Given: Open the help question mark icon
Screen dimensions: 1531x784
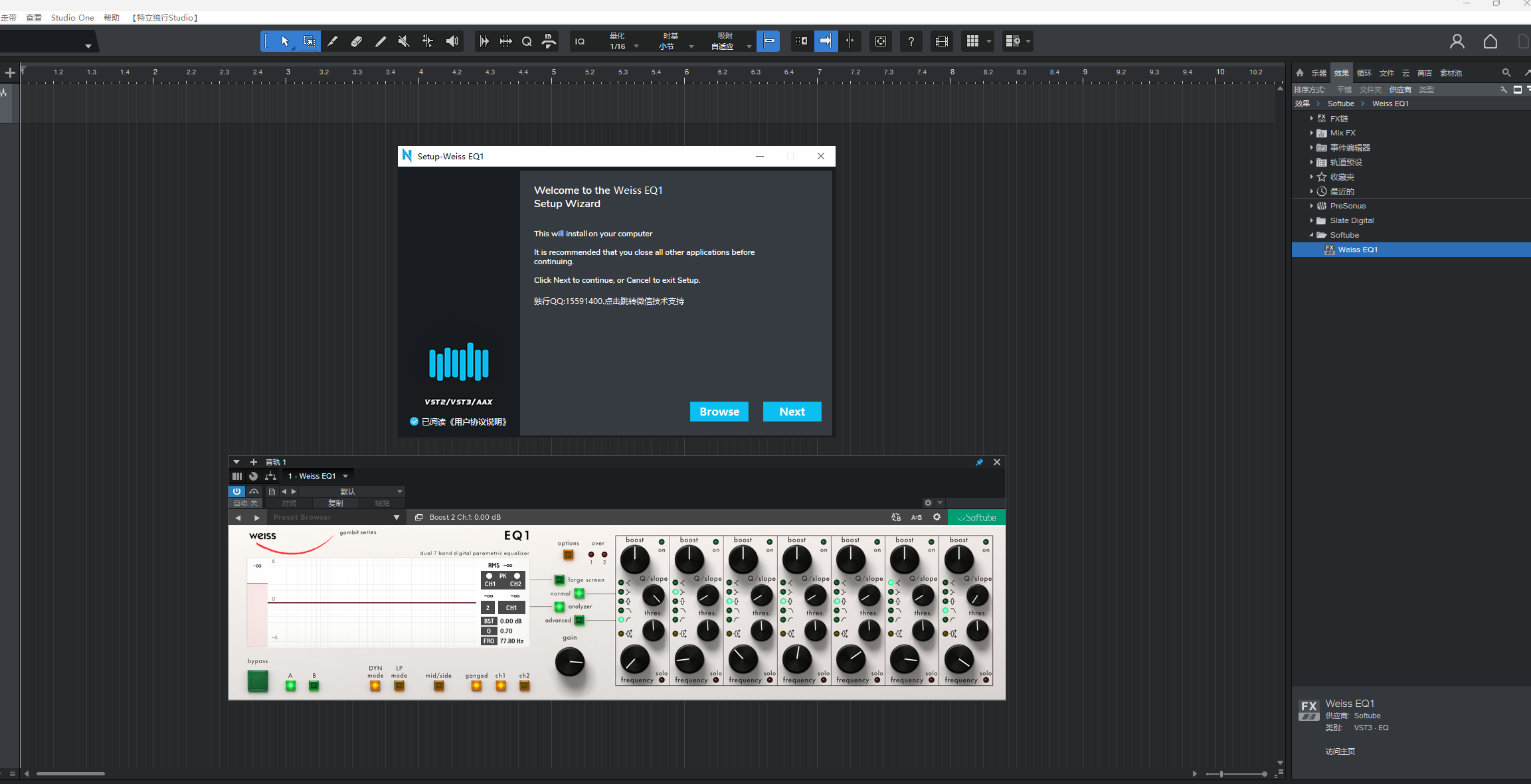Looking at the screenshot, I should (x=911, y=41).
